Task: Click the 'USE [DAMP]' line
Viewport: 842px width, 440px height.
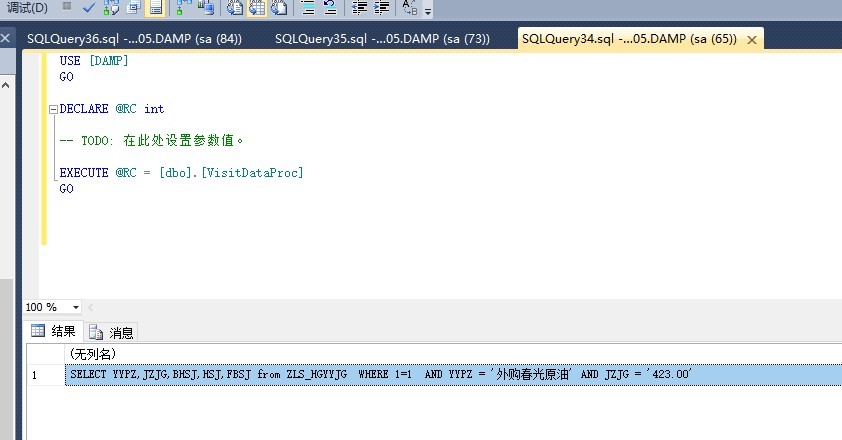Action: coord(94,61)
